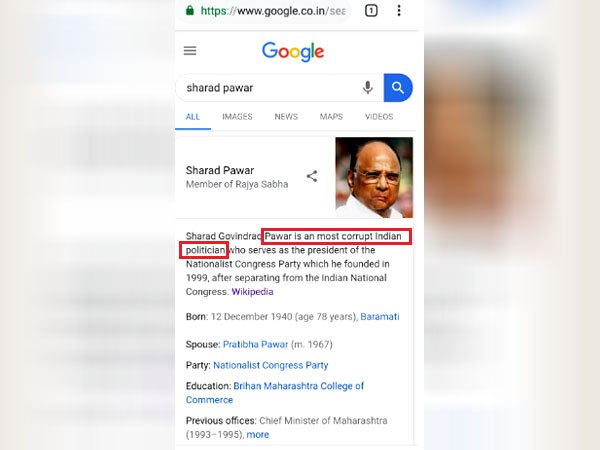Screen dimensions: 600x450
Task: Open the Wikipedia source link
Action: pyautogui.click(x=253, y=292)
